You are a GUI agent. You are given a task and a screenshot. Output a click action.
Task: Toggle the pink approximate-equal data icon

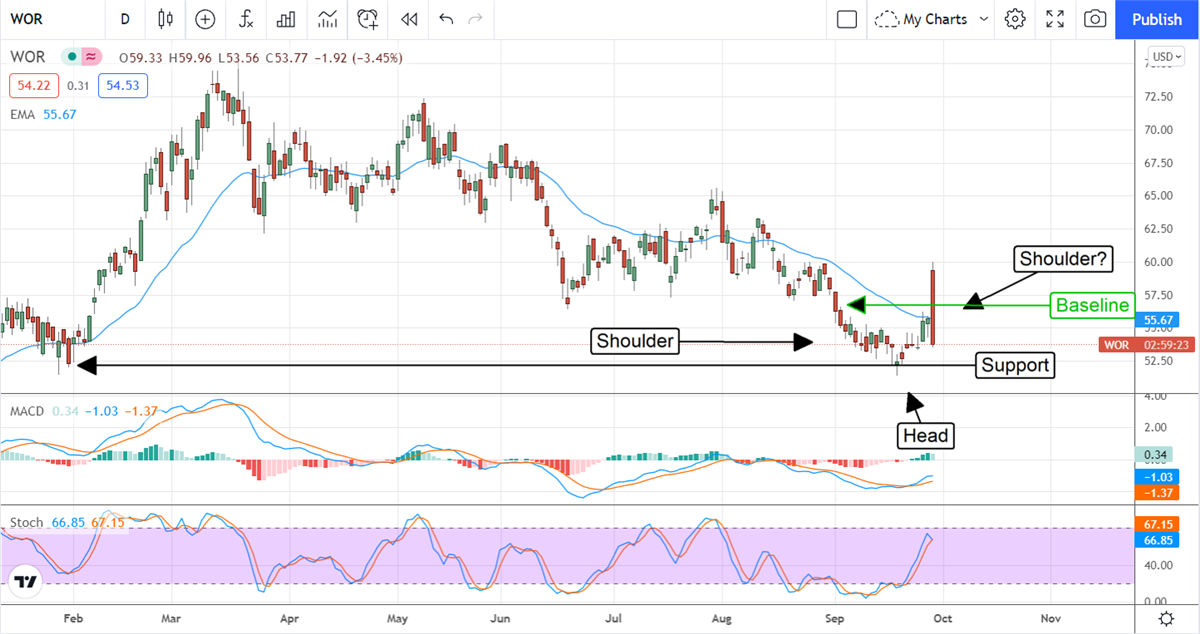[x=91, y=57]
